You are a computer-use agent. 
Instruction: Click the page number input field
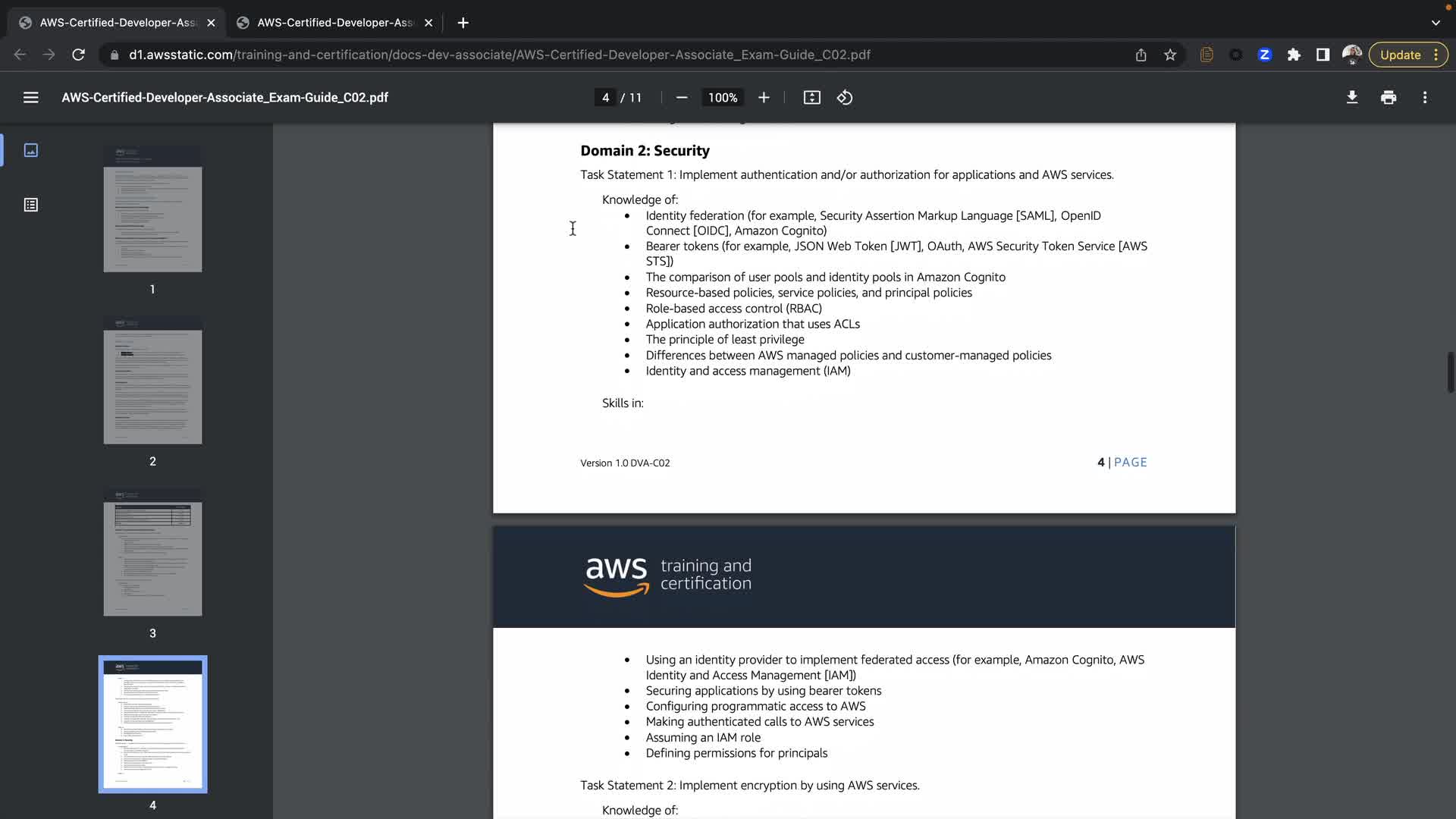click(x=605, y=98)
